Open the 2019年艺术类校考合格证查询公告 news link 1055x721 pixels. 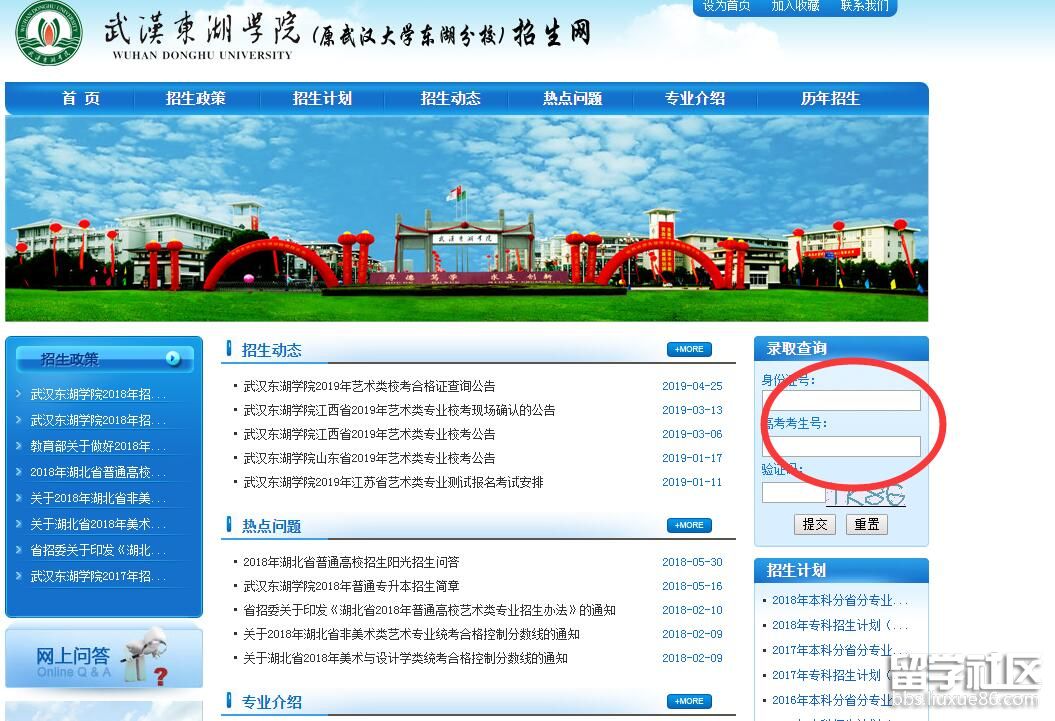[x=369, y=386]
